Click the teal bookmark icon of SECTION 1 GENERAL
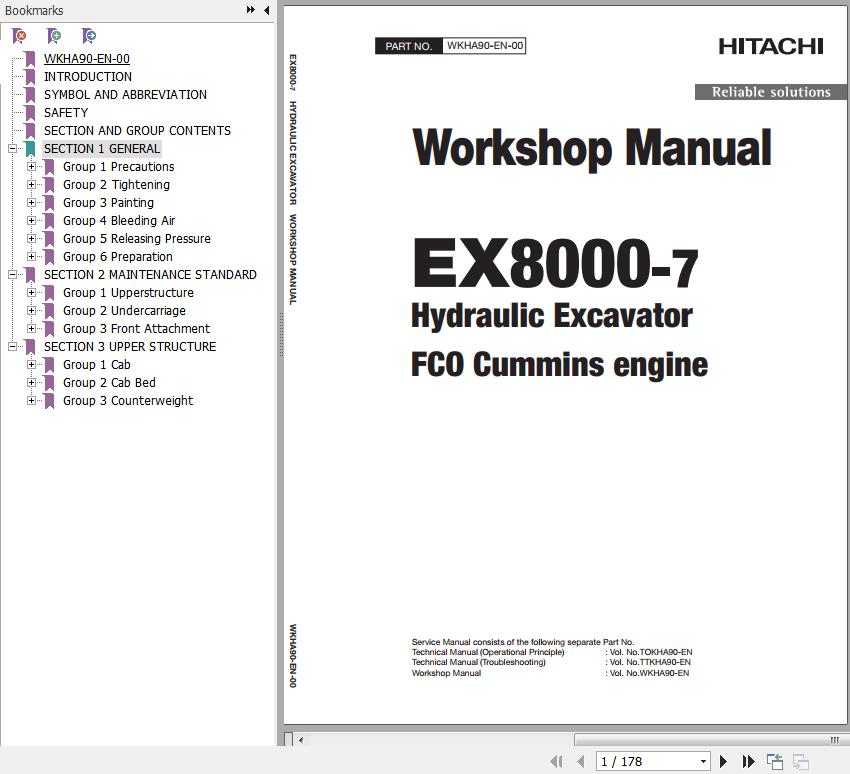 click(30, 149)
